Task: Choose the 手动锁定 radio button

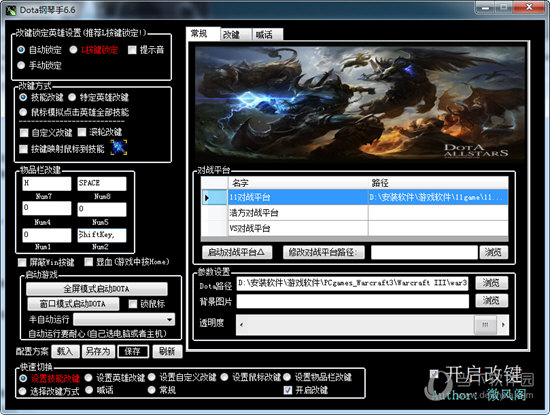Action: coord(21,65)
